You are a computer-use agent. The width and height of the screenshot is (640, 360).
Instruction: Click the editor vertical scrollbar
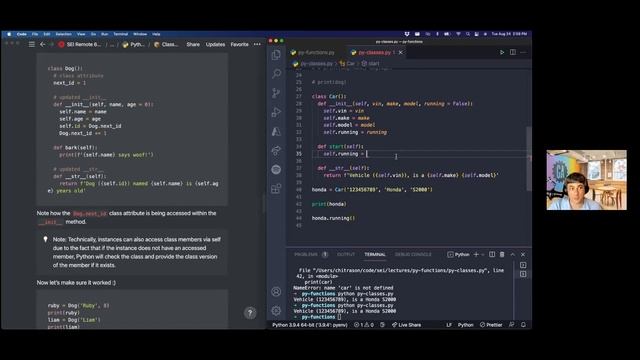tap(529, 158)
